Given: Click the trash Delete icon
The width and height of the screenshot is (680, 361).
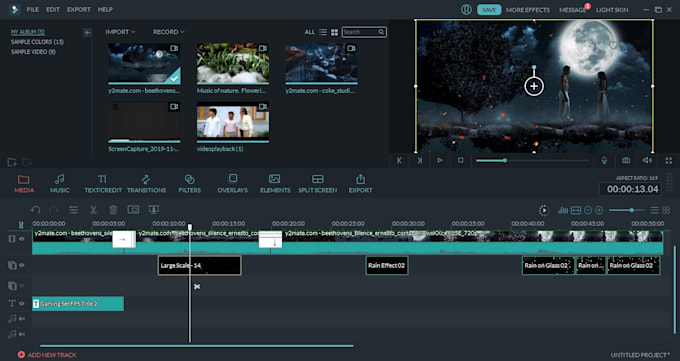Looking at the screenshot, I should tap(113, 210).
